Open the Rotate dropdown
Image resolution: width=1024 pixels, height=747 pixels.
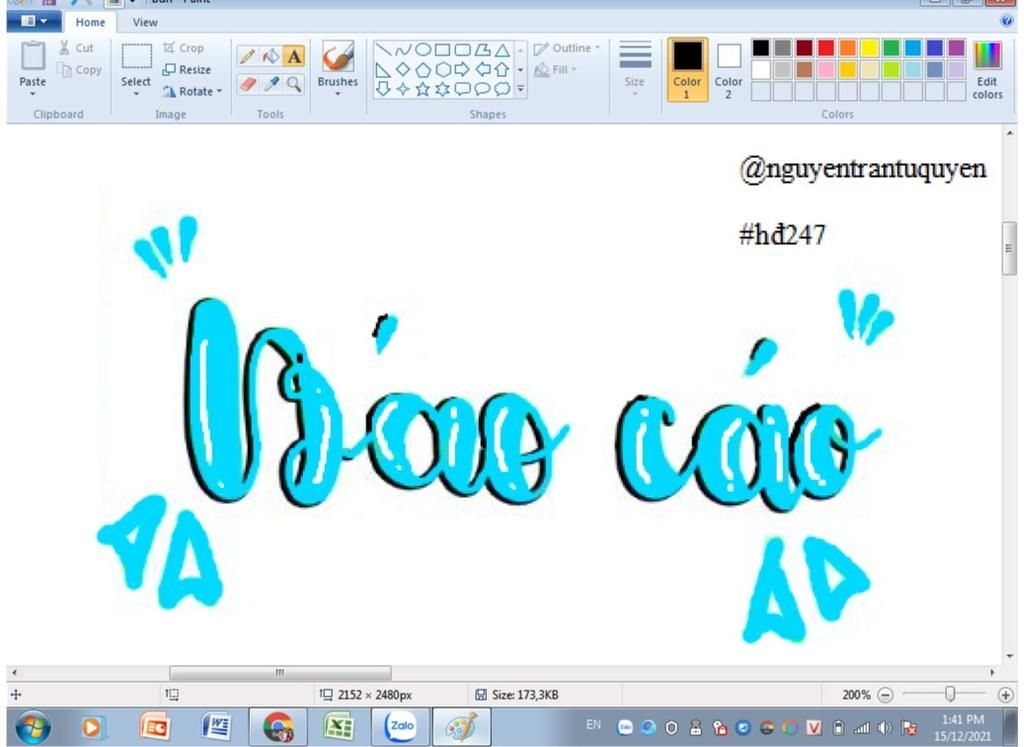point(193,91)
